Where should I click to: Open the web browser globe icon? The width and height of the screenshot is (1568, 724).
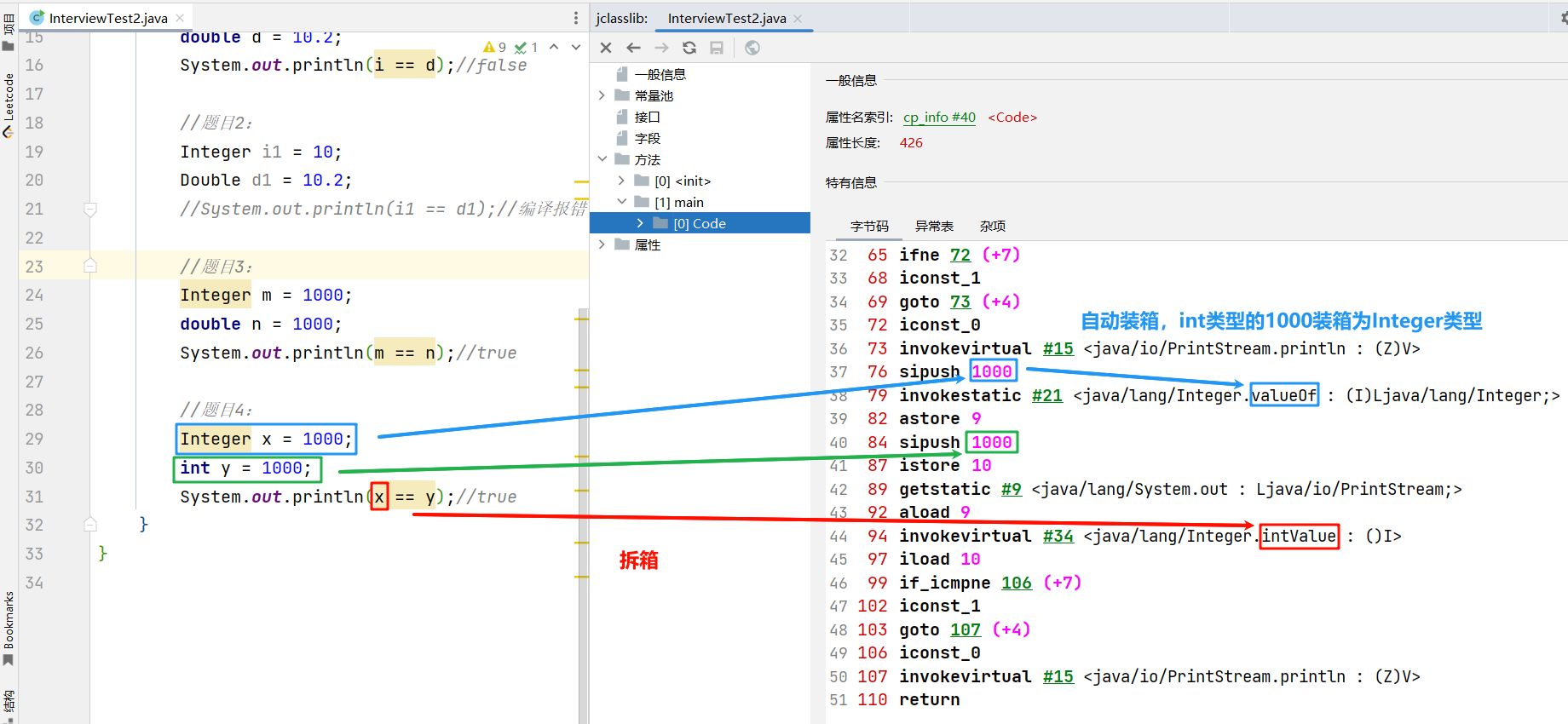click(x=752, y=48)
